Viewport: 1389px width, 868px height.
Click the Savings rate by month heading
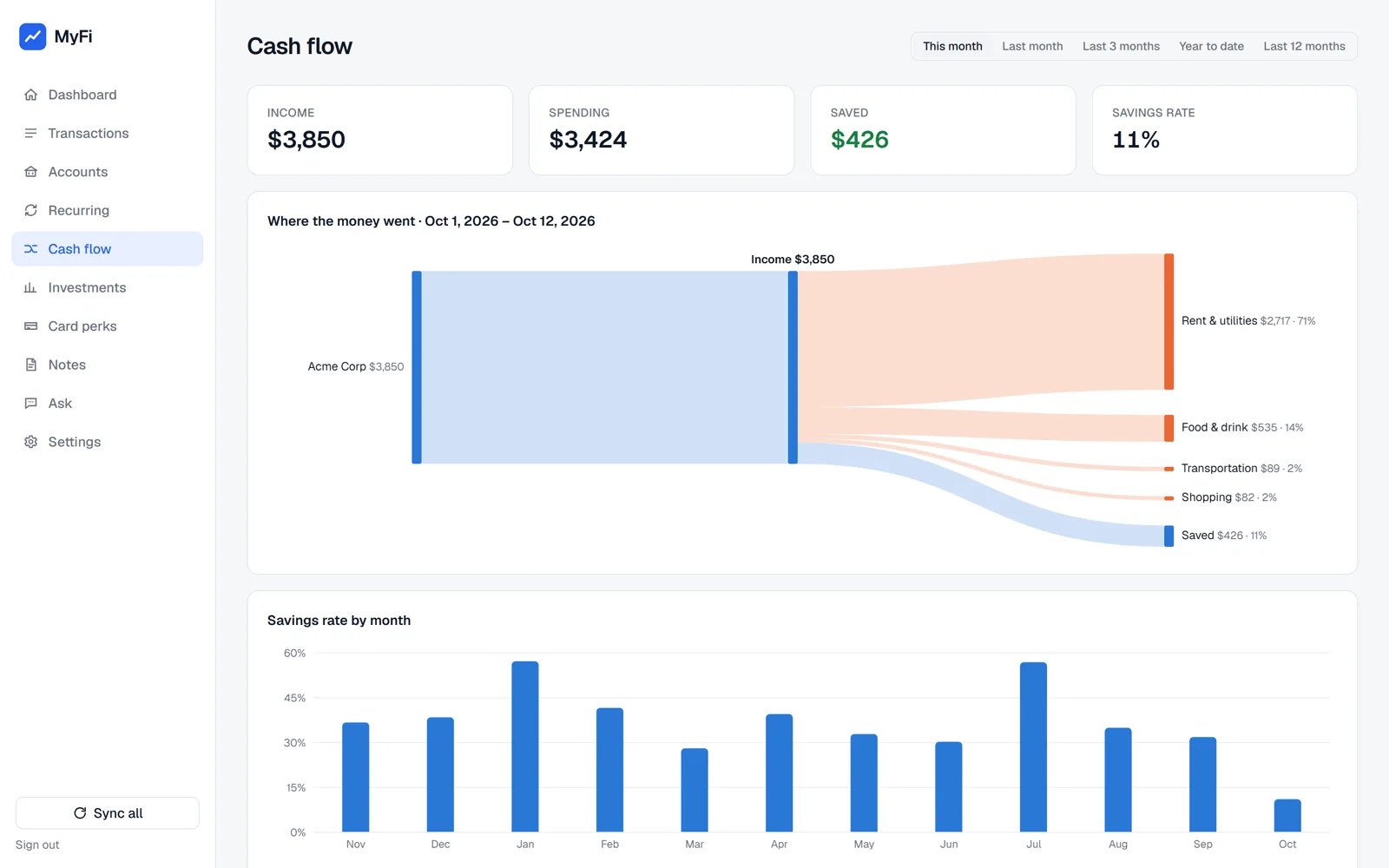339,621
